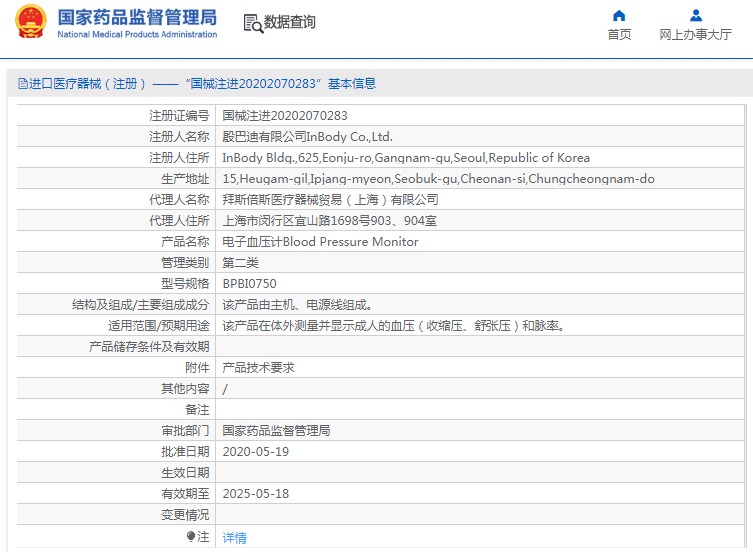
Task: Click the 国家药品监督管理局 site title
Action: (x=137, y=17)
